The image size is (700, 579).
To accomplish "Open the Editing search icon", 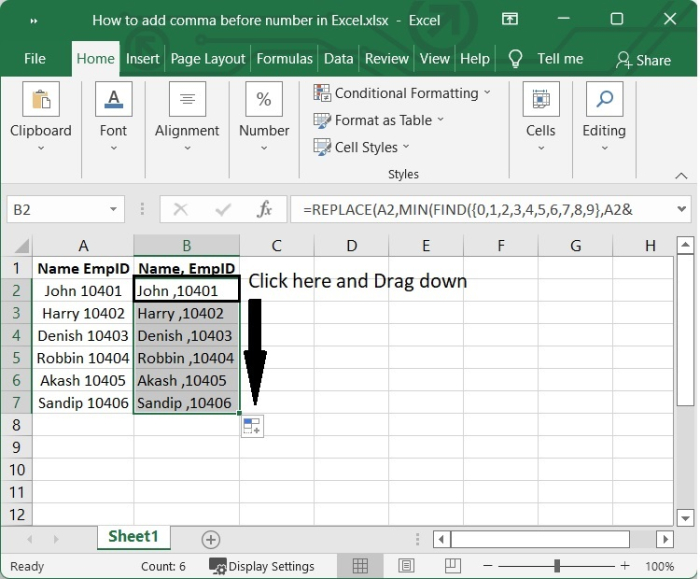I will [x=604, y=100].
